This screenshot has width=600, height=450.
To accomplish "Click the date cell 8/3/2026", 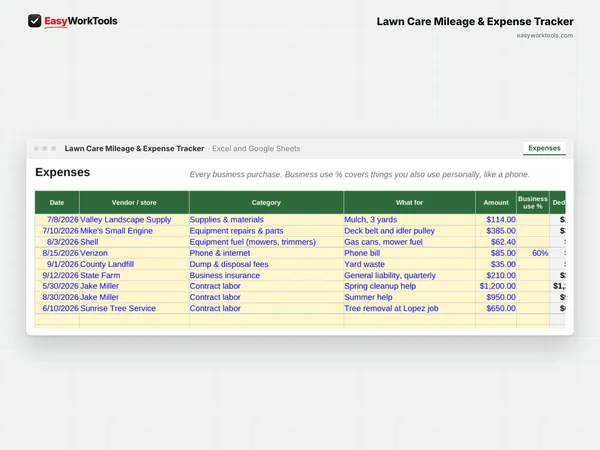I will pyautogui.click(x=57, y=242).
